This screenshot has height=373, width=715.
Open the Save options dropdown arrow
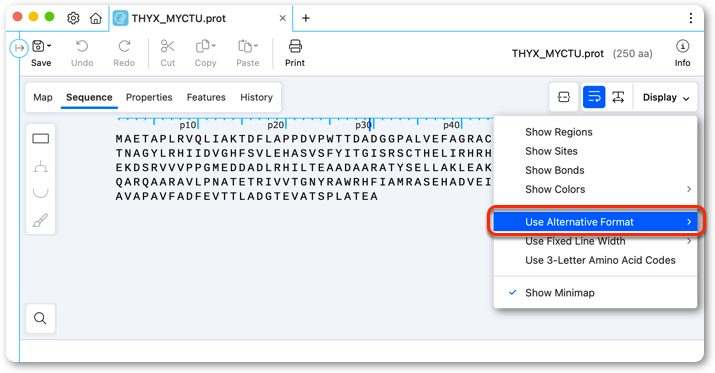click(49, 46)
